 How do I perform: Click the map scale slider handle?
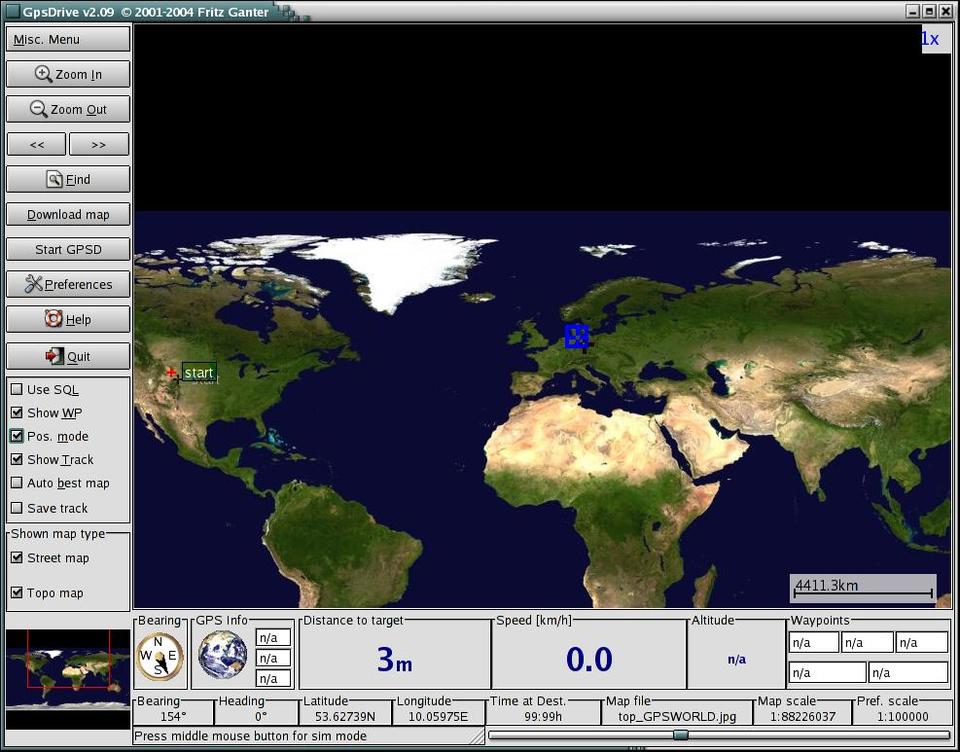[x=680, y=735]
